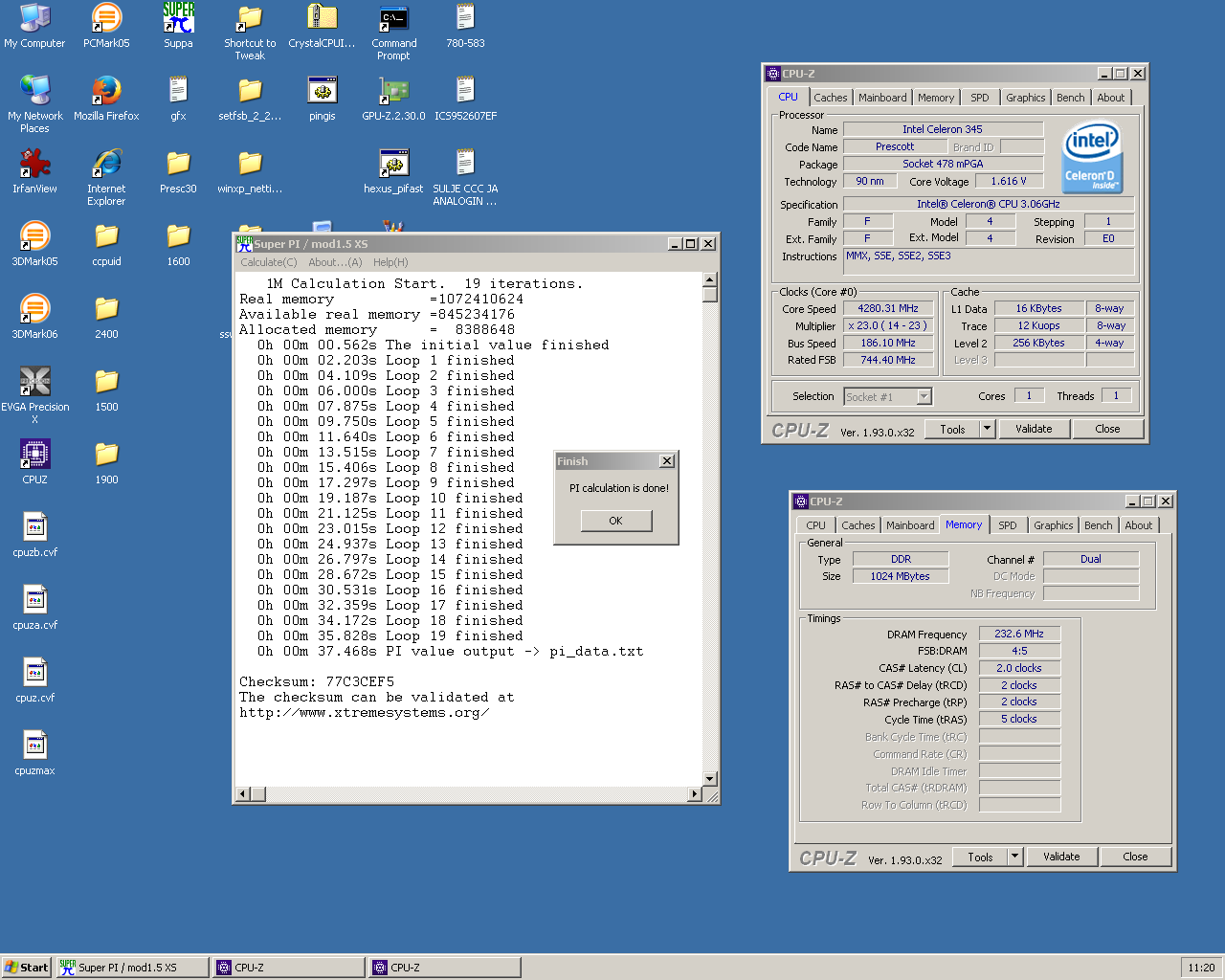Screen dimensions: 1225x980
Task: Launch the Suppa Super PI shortcut
Action: [x=178, y=25]
